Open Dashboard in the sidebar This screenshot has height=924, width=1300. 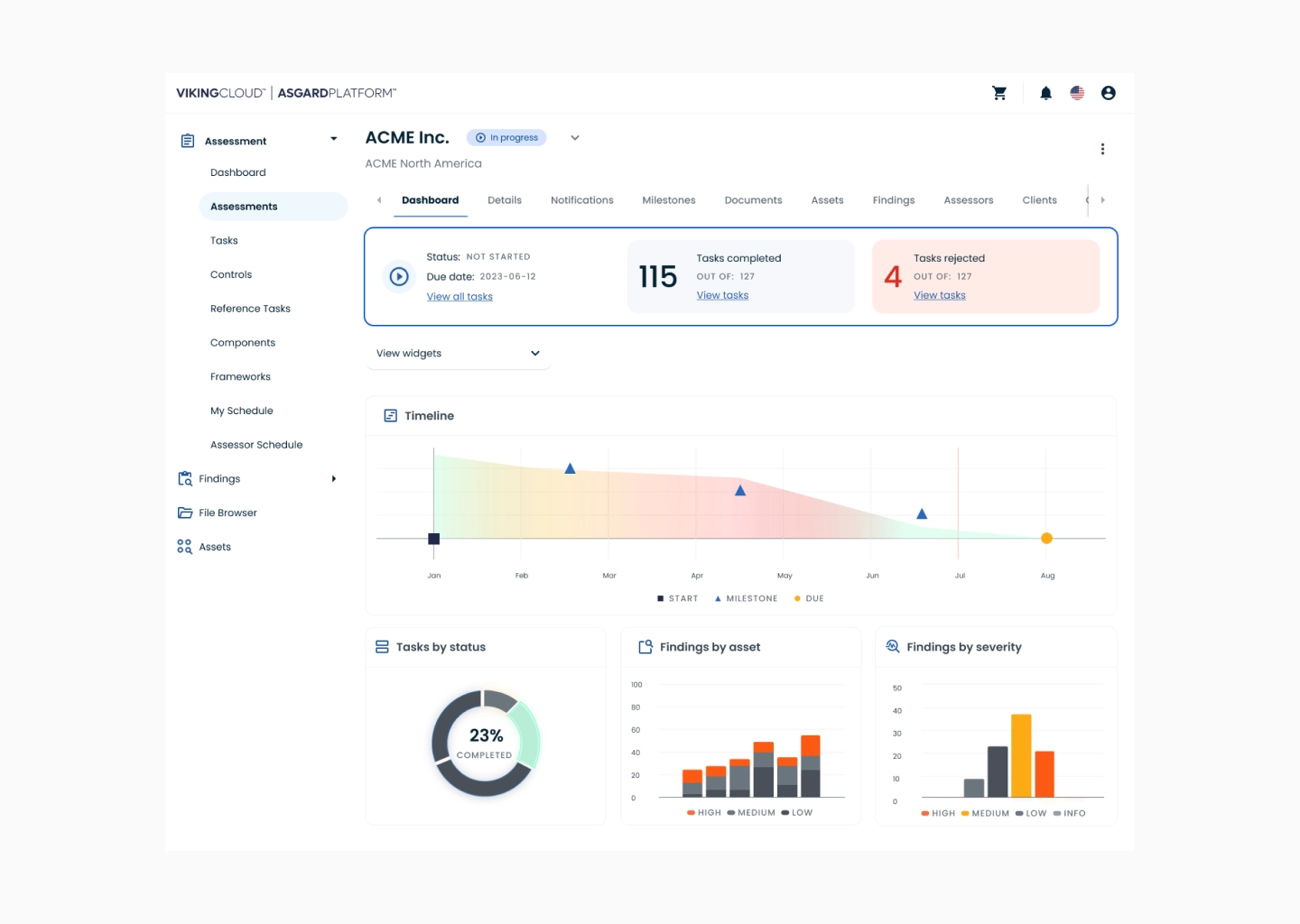(x=238, y=172)
